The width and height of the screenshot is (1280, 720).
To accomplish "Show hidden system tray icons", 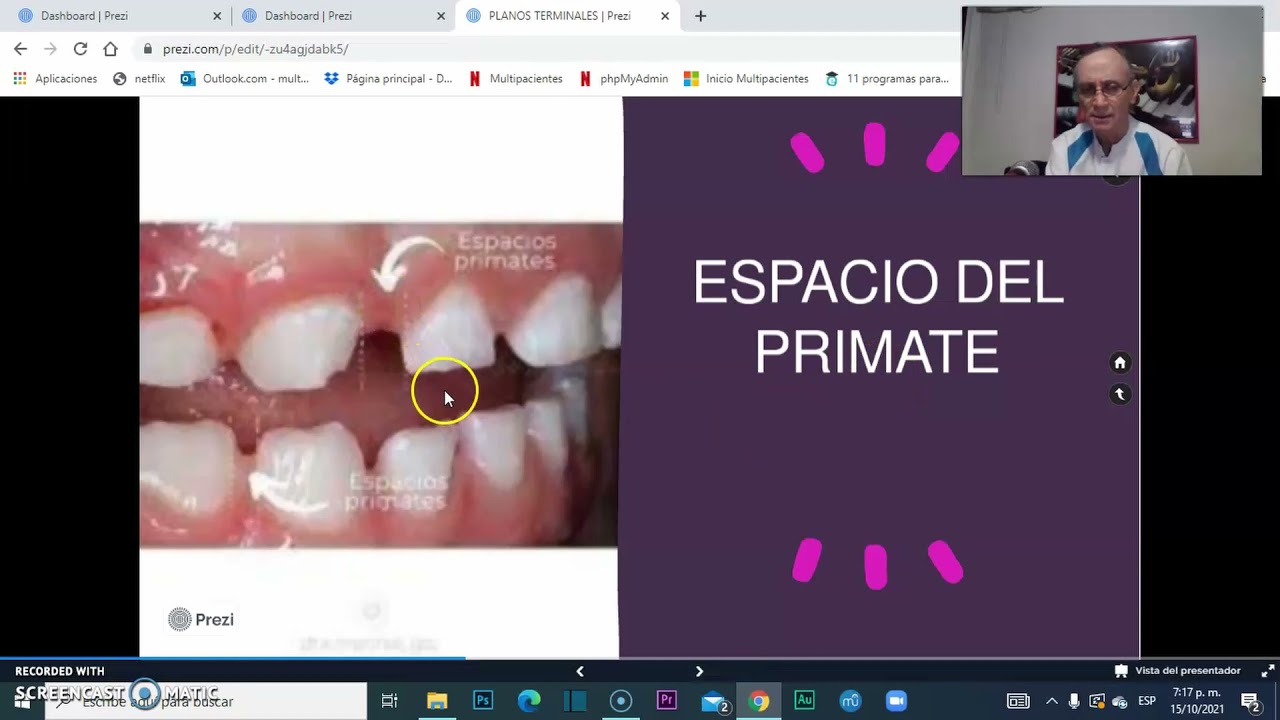I will point(1051,701).
